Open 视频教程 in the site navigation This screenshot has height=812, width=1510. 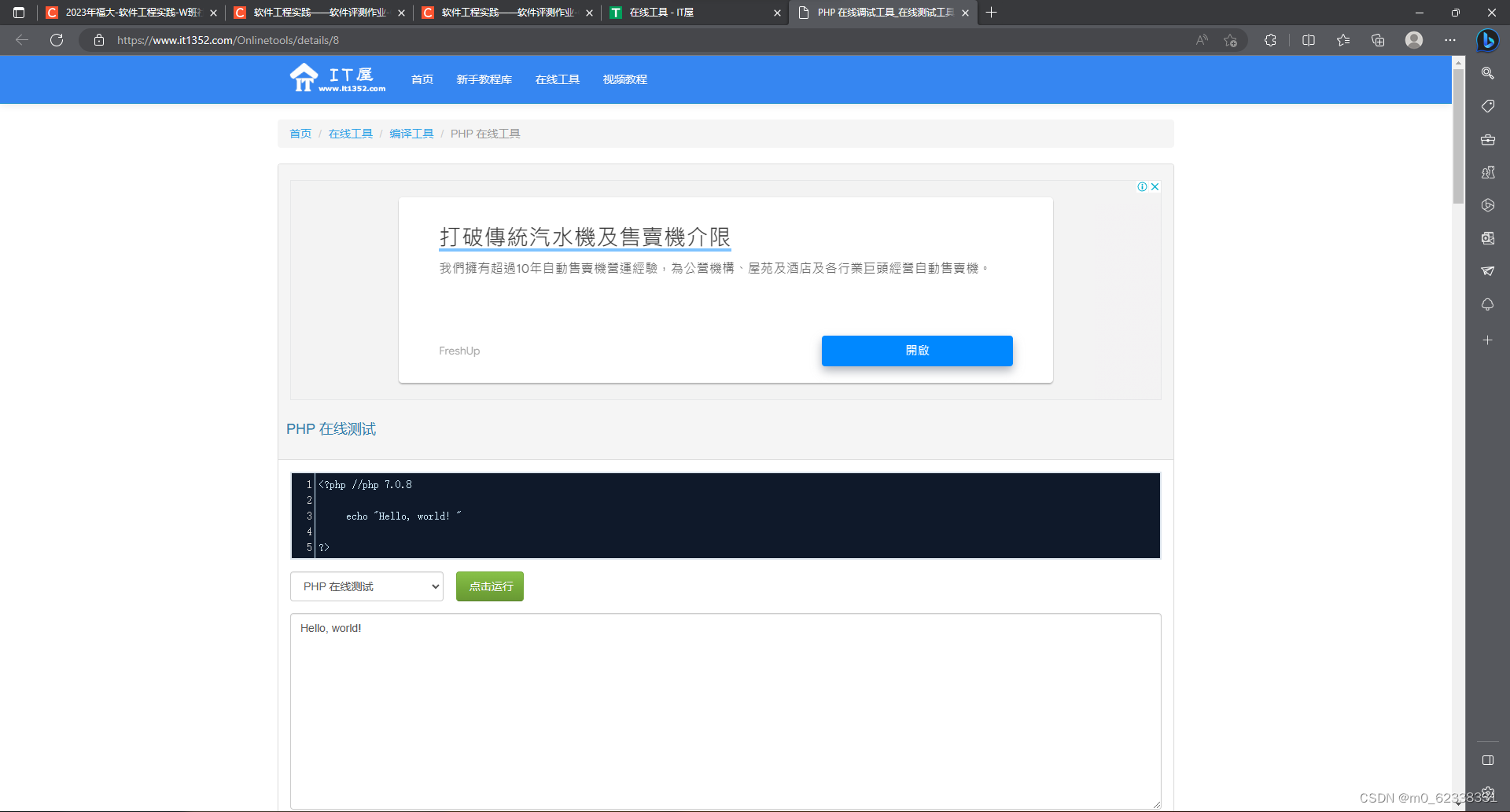click(624, 79)
